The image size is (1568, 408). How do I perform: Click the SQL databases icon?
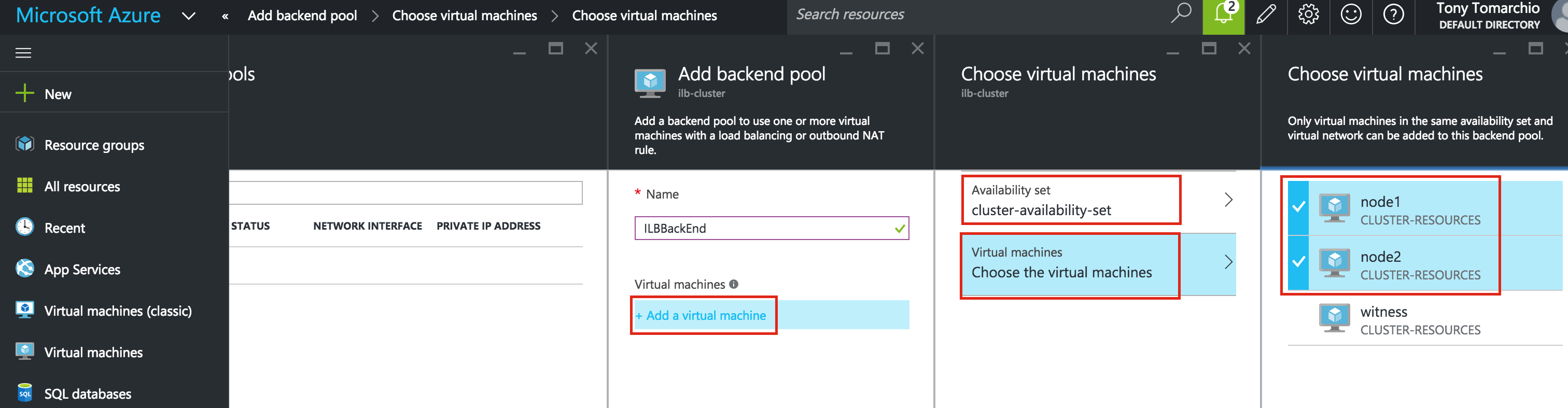[25, 392]
